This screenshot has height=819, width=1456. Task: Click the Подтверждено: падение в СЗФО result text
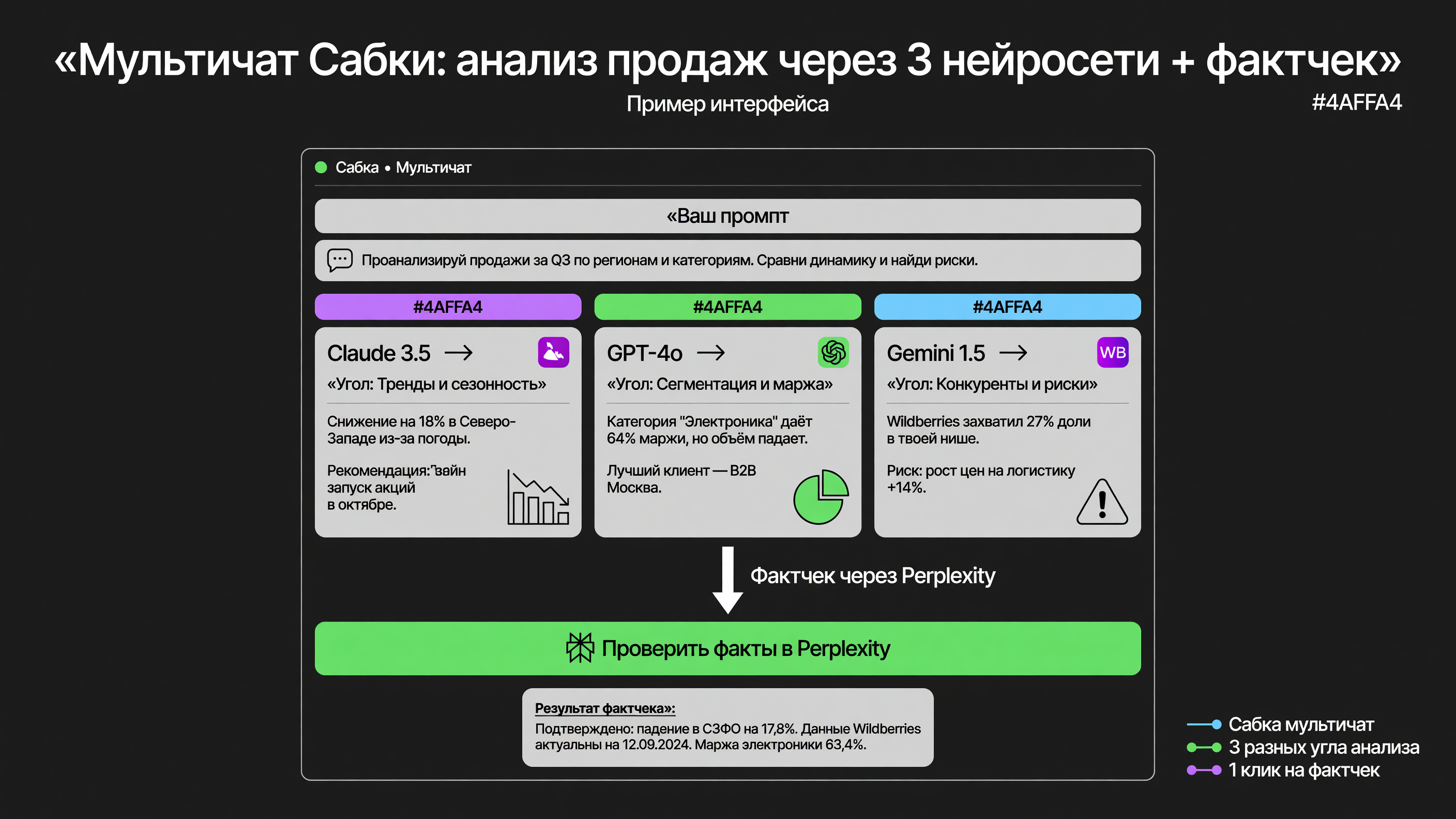(727, 736)
